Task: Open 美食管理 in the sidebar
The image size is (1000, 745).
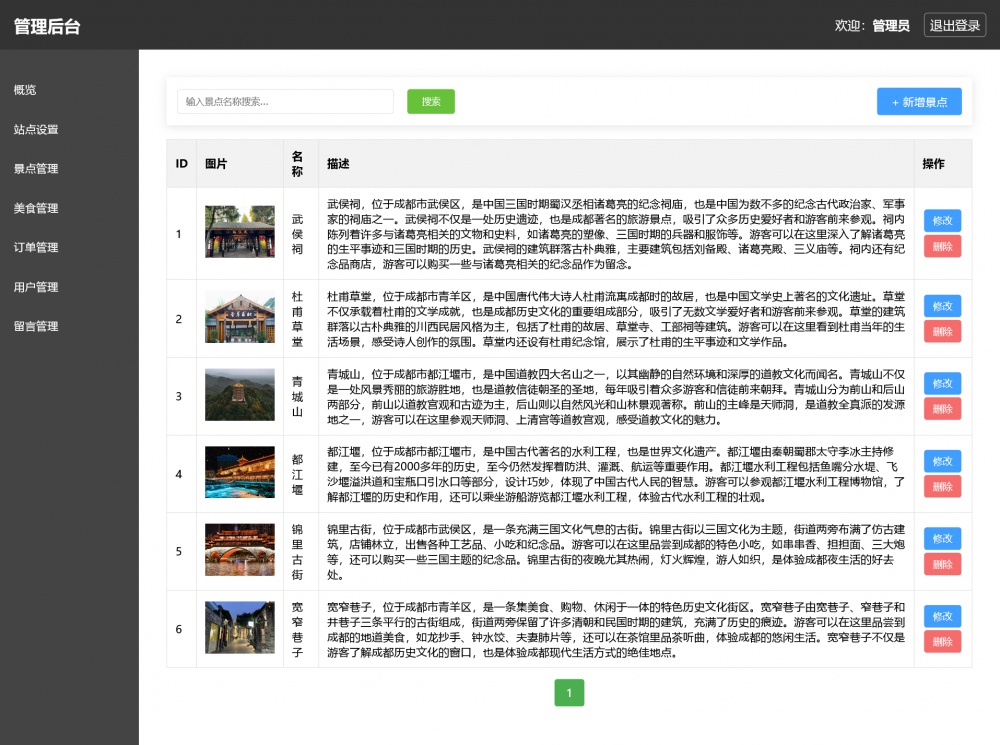Action: [36, 208]
